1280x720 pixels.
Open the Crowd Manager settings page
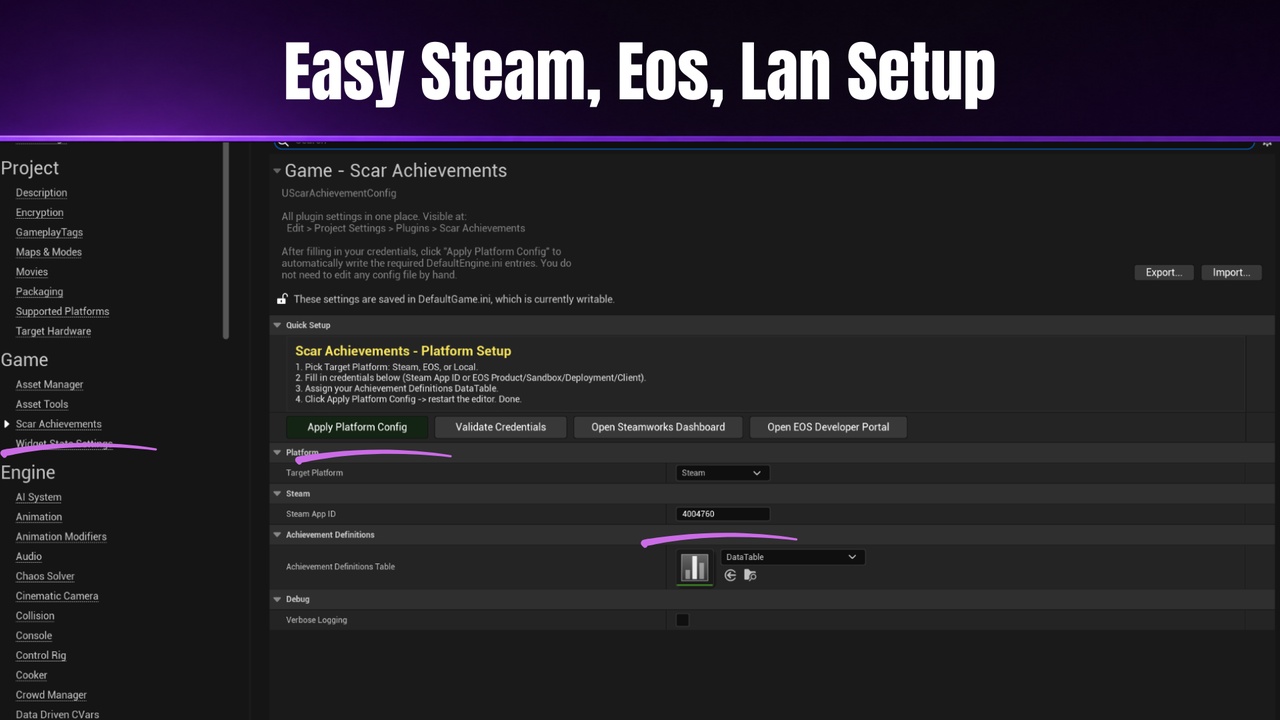pyautogui.click(x=51, y=695)
